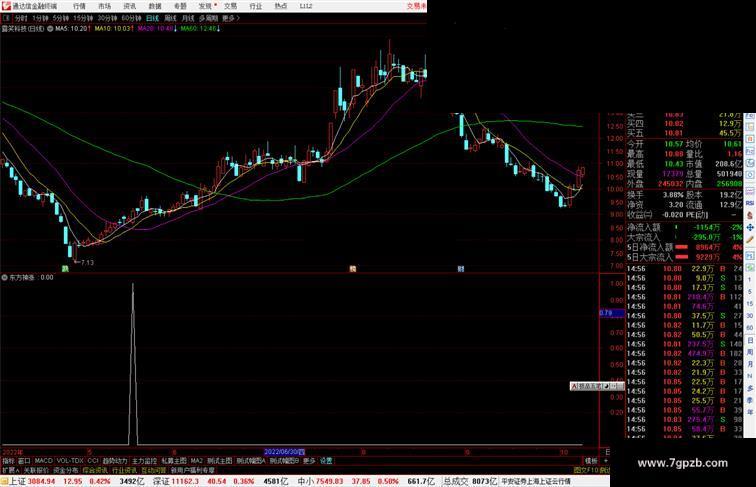Click the 窗口 indicator button
Viewport: 756px width, 487px height.
click(x=24, y=461)
